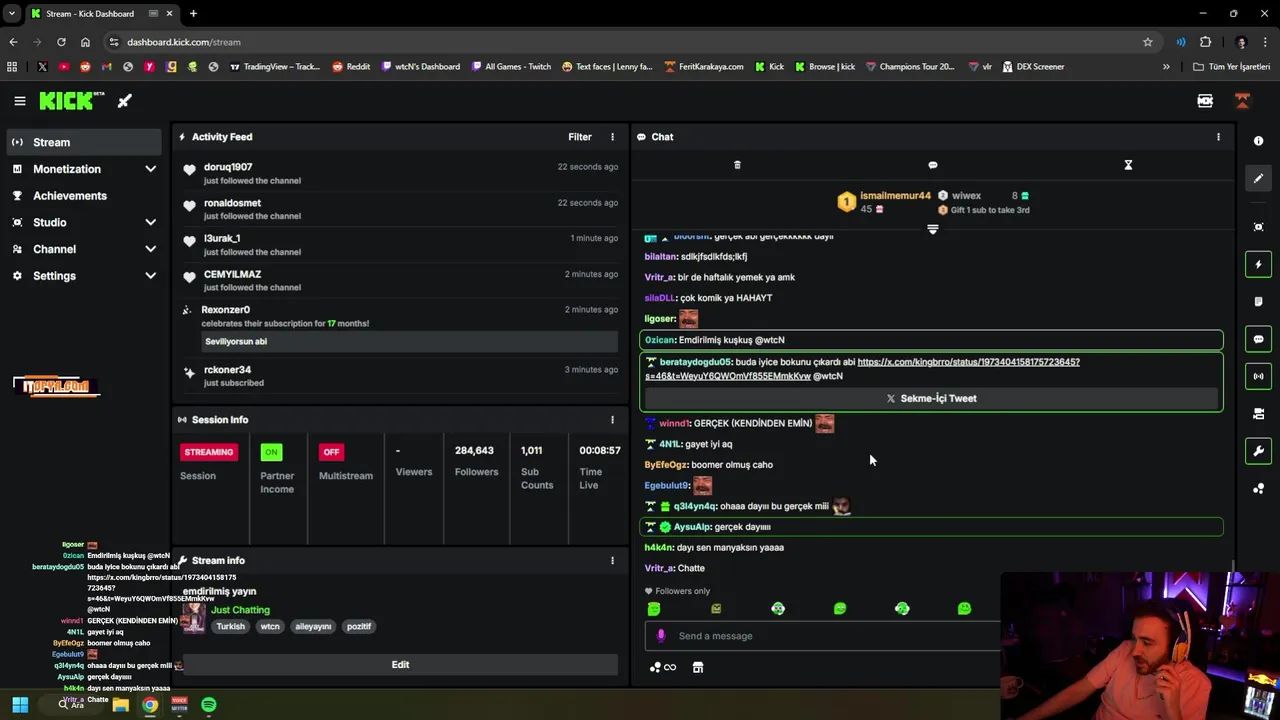
Task: Toggle the lightning bolt activity panel icon
Action: [1258, 264]
